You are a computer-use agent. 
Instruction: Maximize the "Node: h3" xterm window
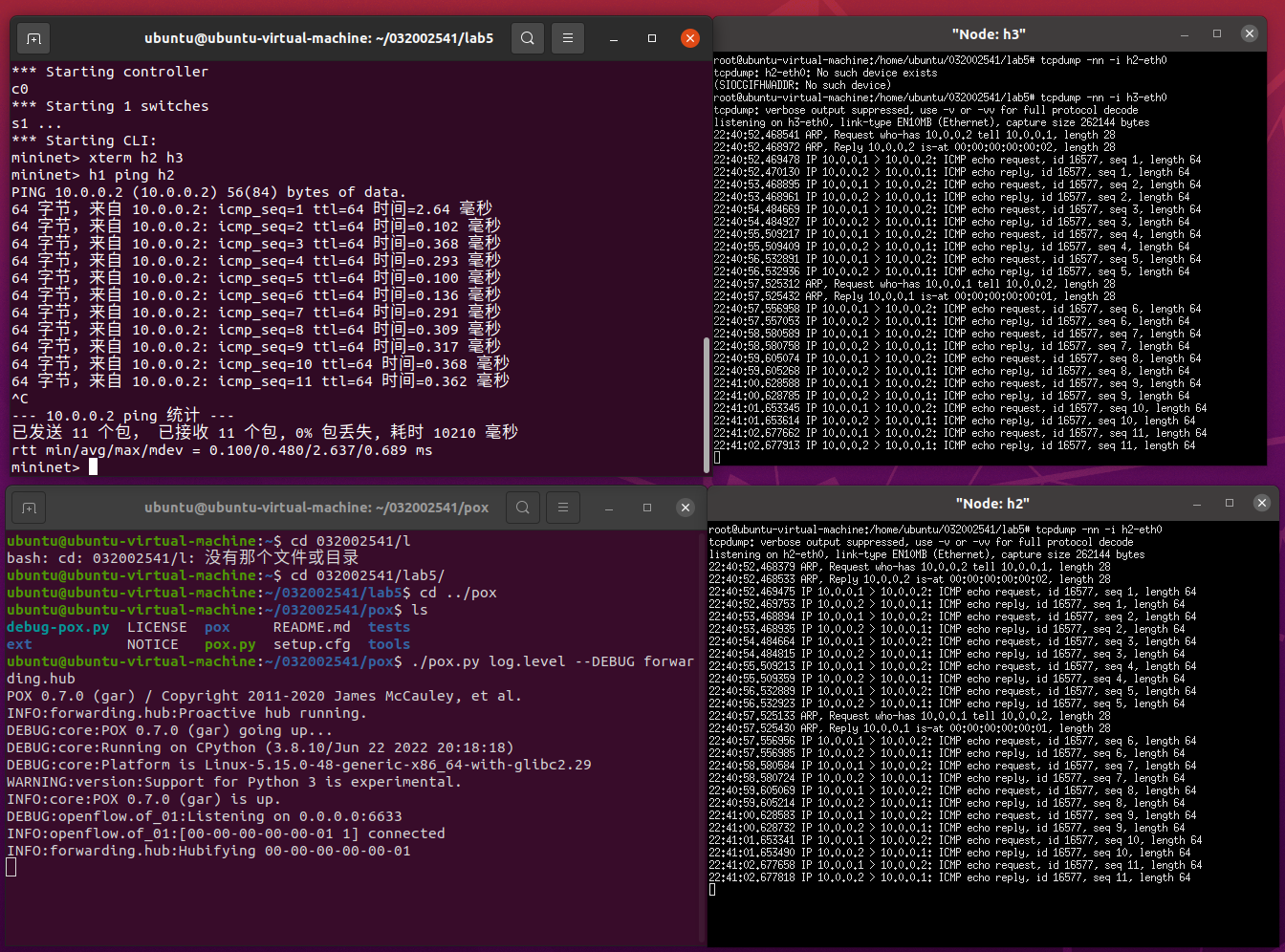pyautogui.click(x=1217, y=33)
